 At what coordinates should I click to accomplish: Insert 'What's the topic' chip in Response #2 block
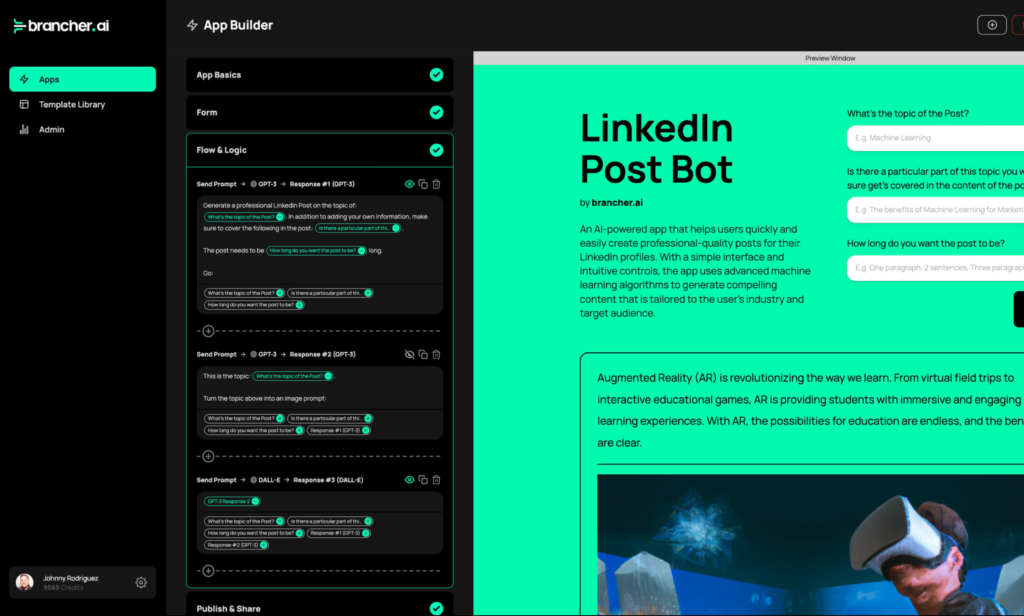coord(244,419)
